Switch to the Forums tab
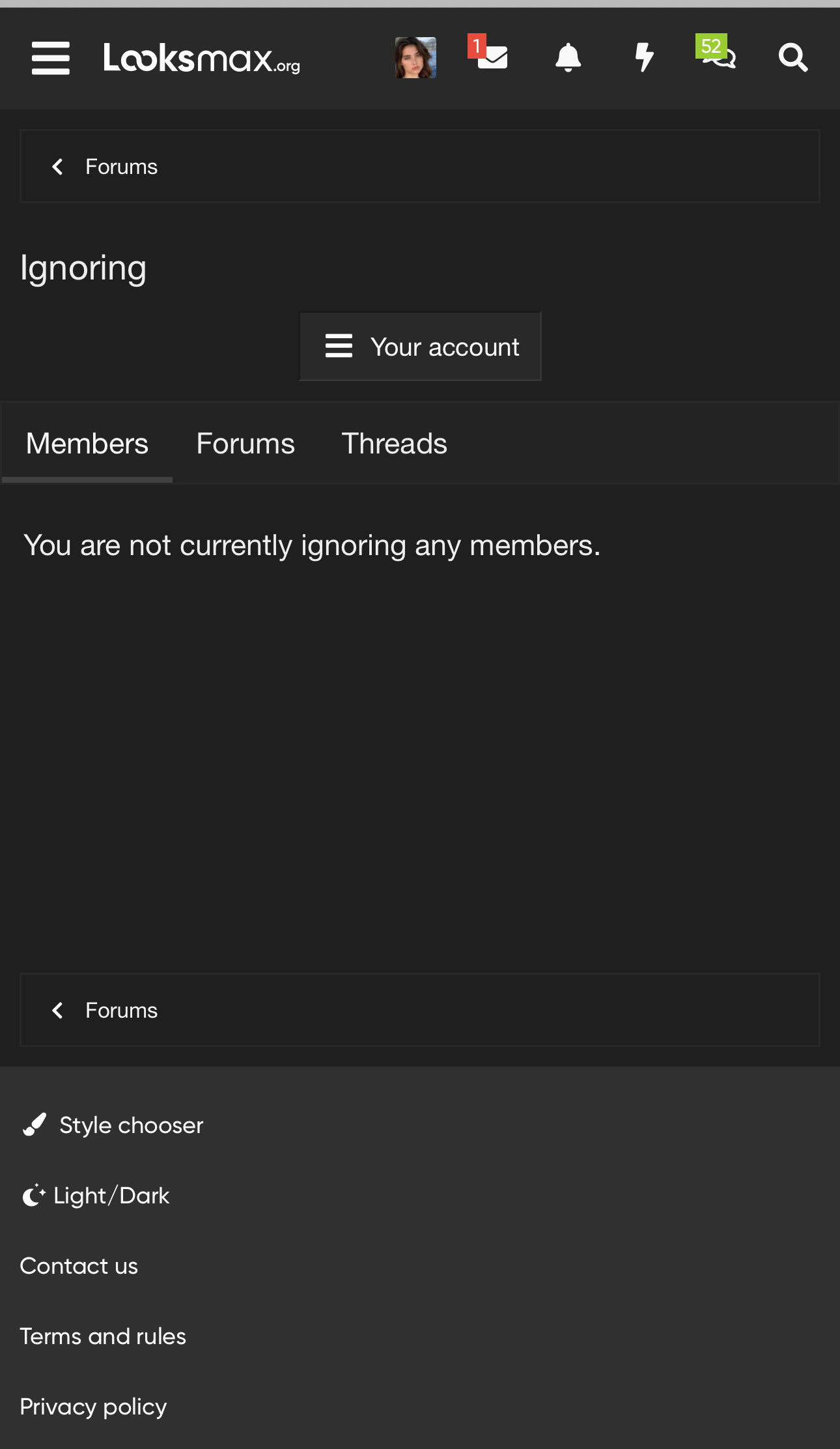The width and height of the screenshot is (840, 1449). point(245,444)
